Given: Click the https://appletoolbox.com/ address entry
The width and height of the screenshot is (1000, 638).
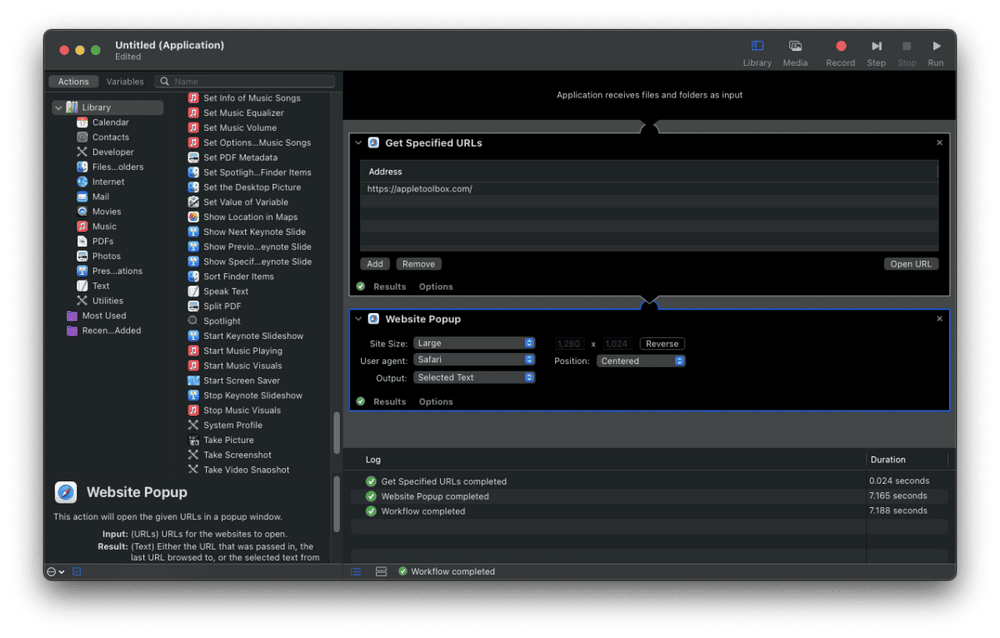Looking at the screenshot, I should coord(417,188).
